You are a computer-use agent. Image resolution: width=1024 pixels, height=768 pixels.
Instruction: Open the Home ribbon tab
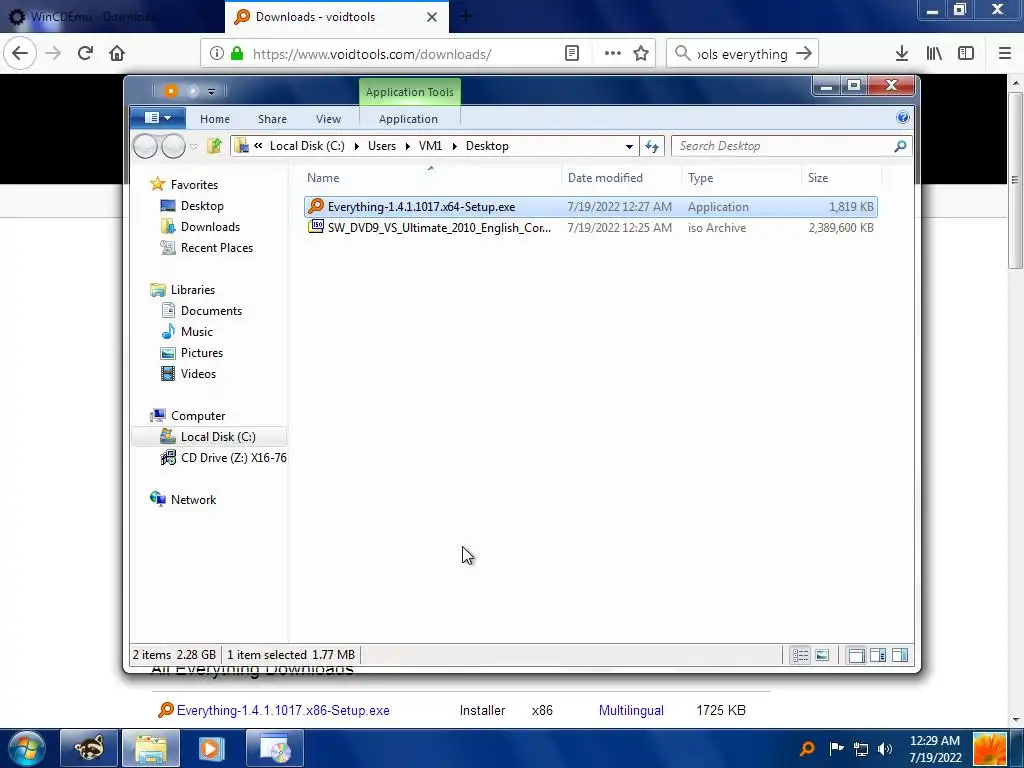pyautogui.click(x=215, y=119)
